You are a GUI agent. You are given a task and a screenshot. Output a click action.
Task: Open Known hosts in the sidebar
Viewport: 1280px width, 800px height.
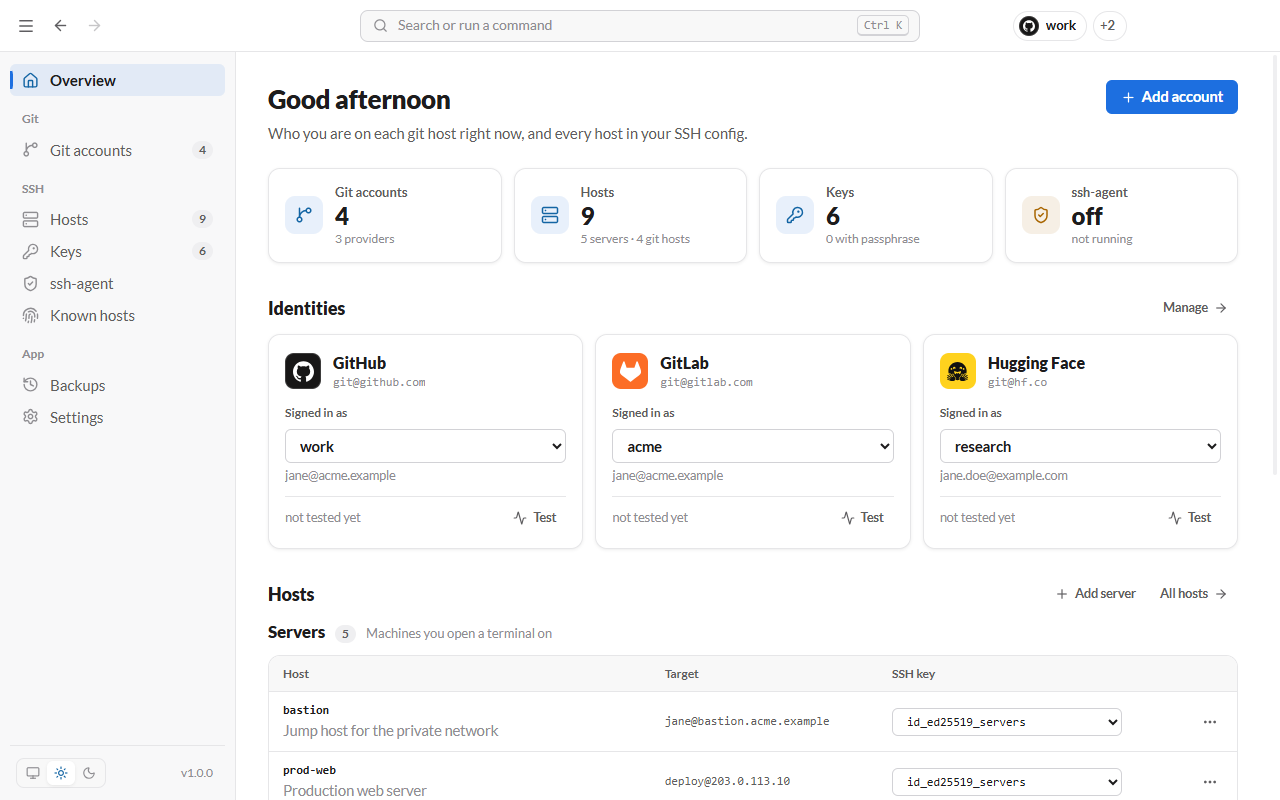pos(118,315)
